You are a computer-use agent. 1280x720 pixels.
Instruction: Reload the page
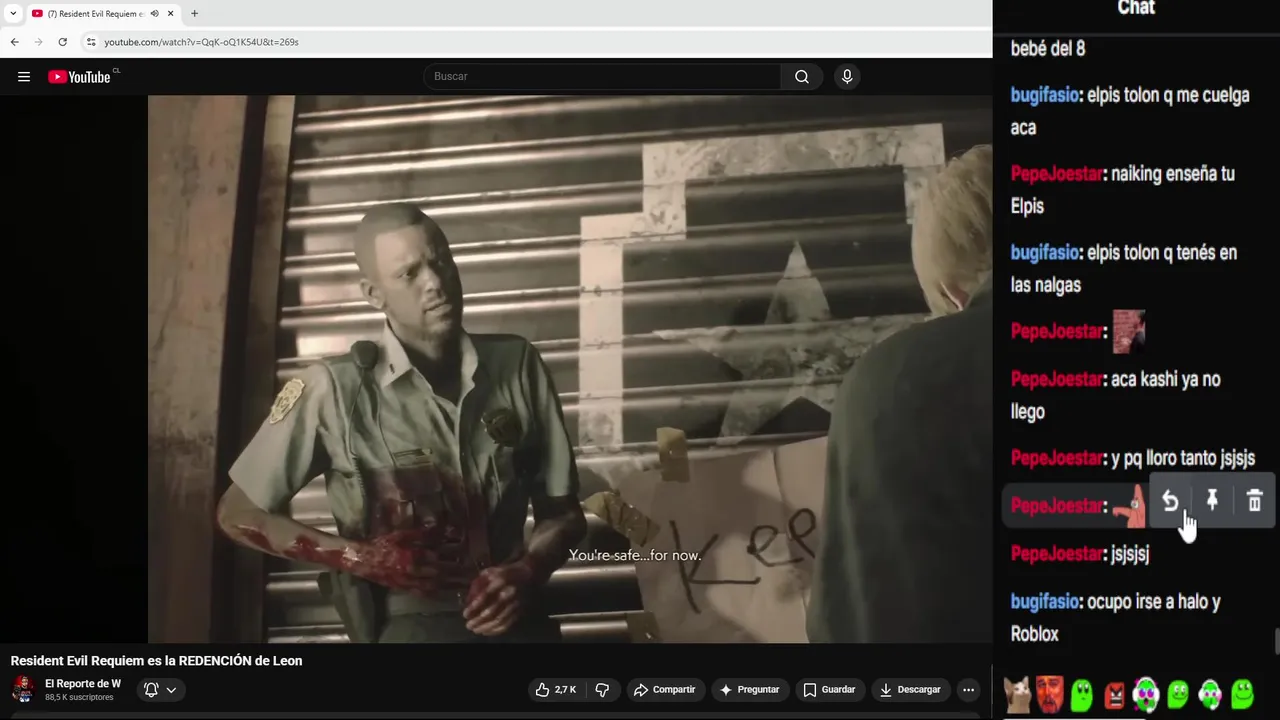pyautogui.click(x=62, y=42)
